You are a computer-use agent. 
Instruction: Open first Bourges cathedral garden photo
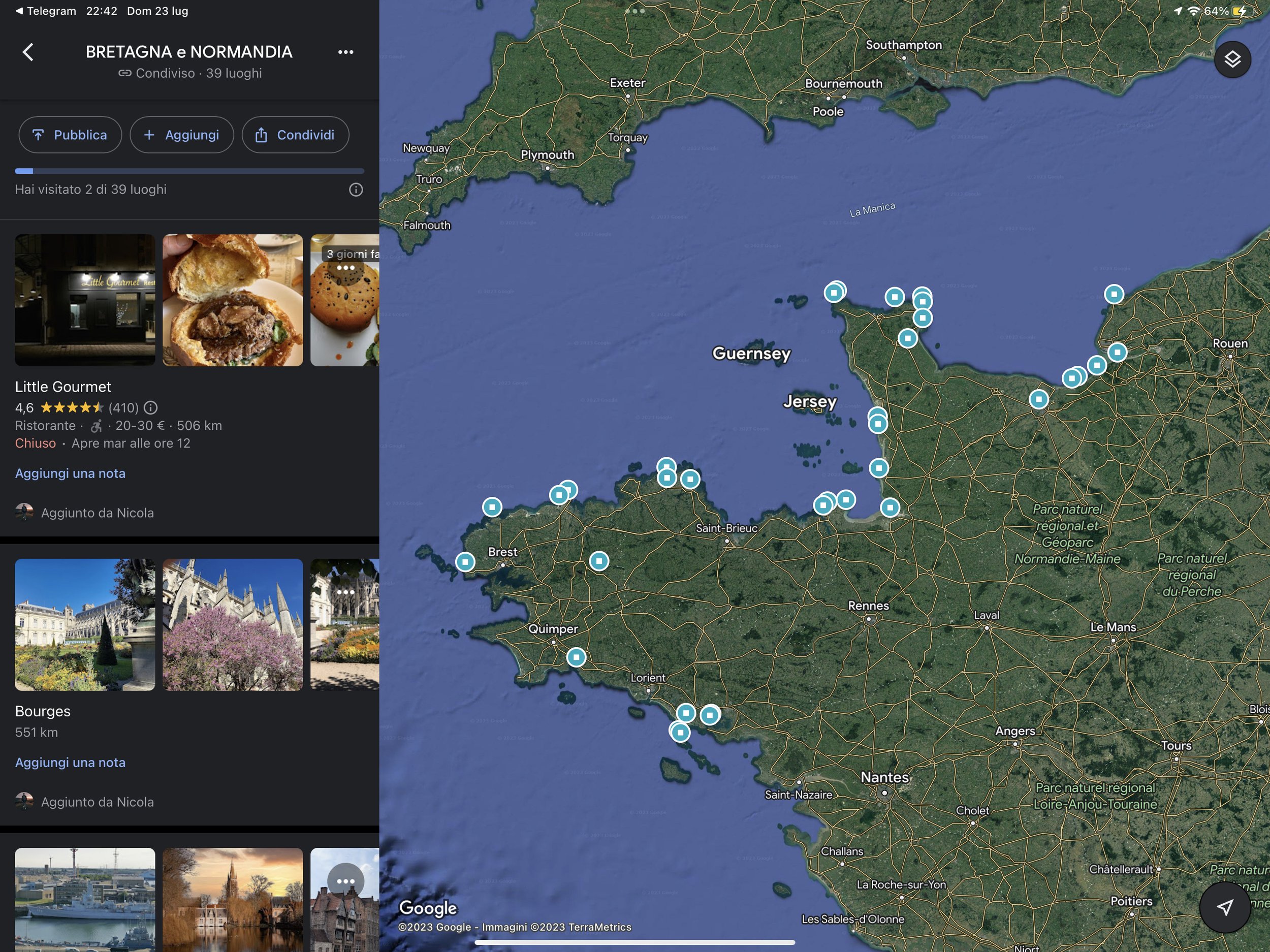pos(85,625)
